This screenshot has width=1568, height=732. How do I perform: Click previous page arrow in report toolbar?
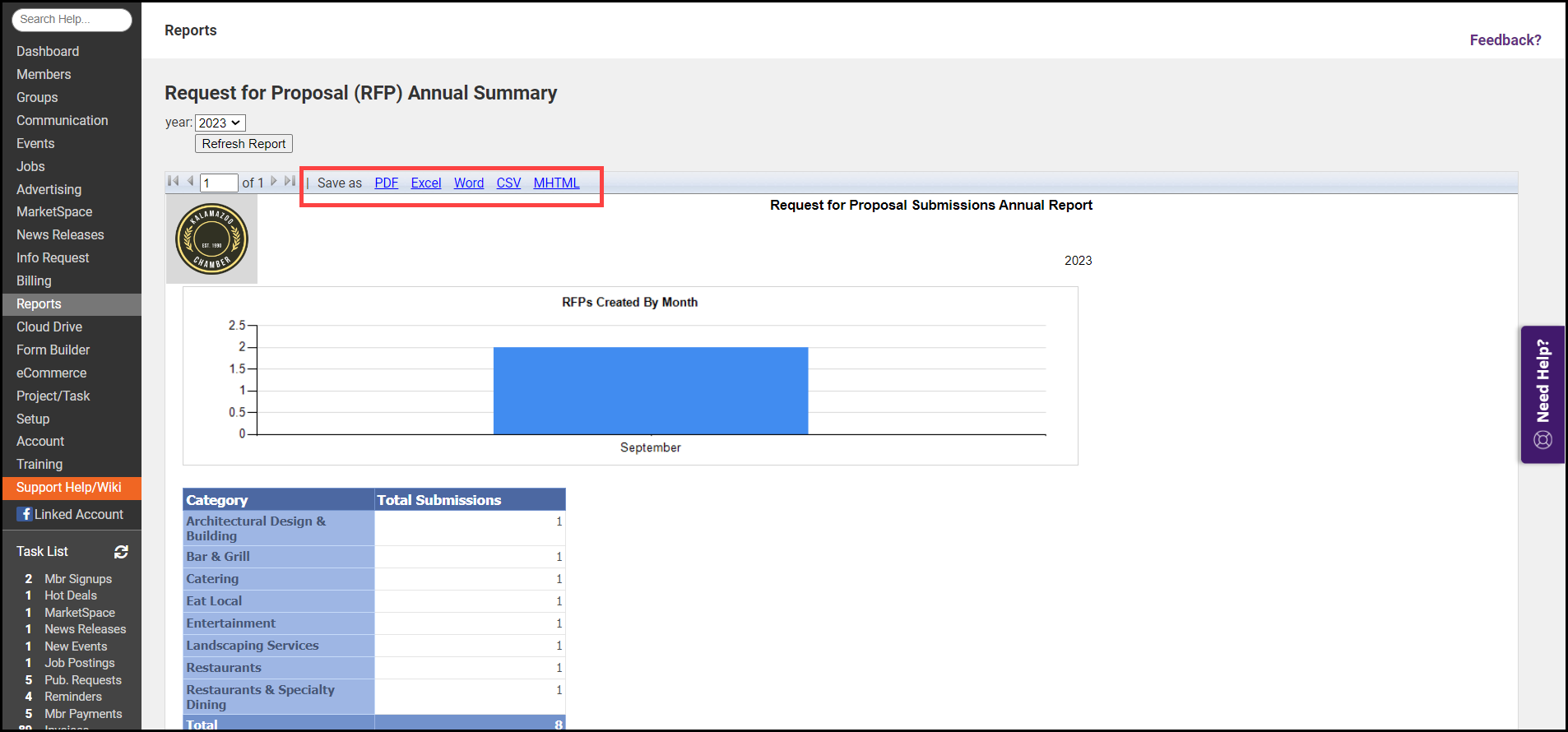click(x=190, y=182)
